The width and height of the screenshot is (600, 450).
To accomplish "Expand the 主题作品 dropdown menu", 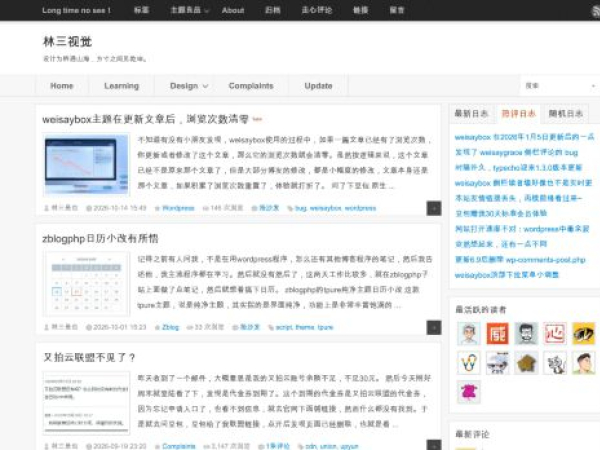I will click(189, 10).
